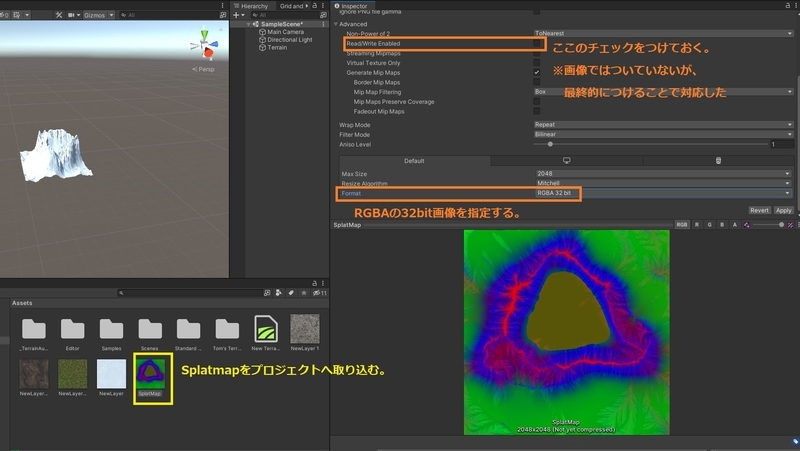This screenshot has height=451, width=800.
Task: Lock the Hierarchy panel with the padlock icon
Action: click(315, 6)
